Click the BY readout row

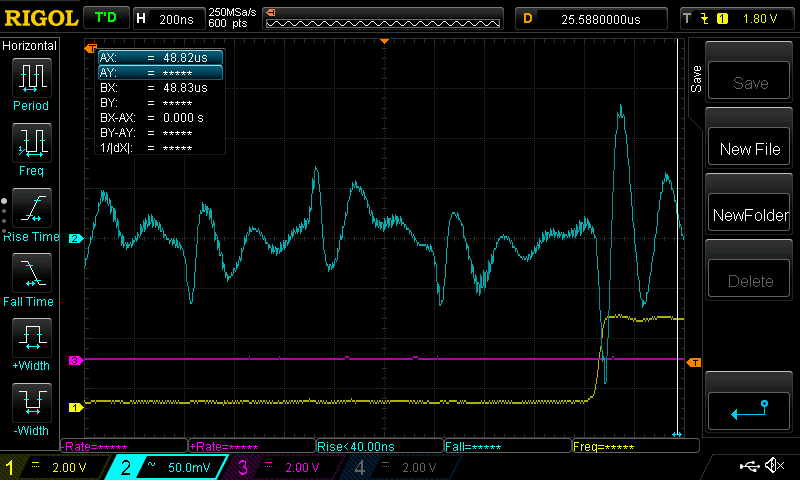(146, 103)
